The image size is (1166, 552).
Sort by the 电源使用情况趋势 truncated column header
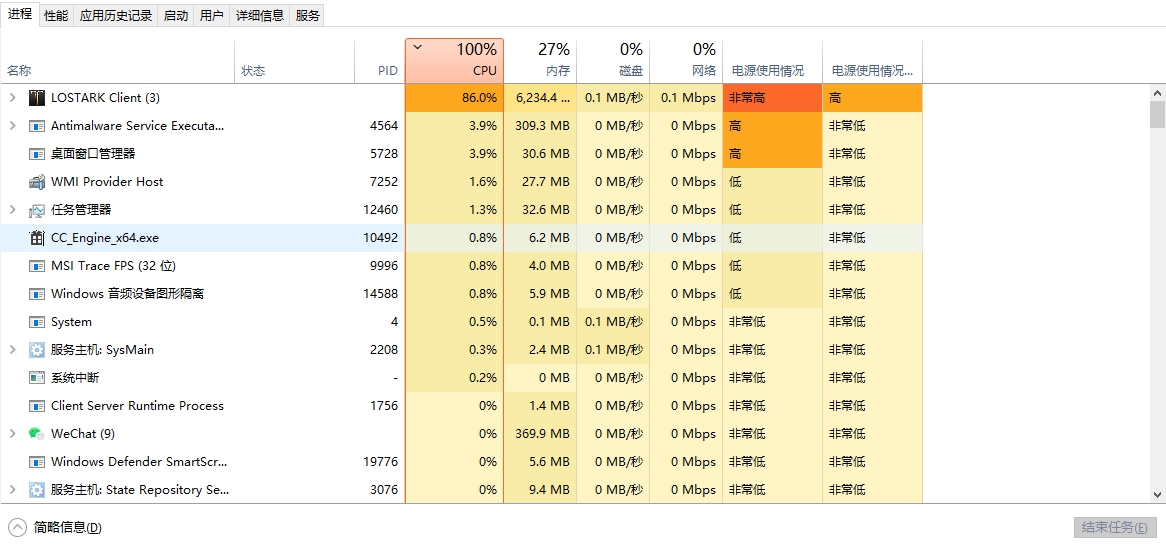[872, 60]
